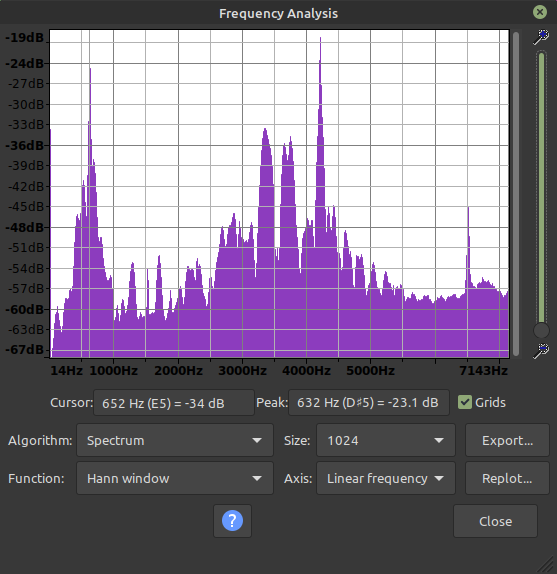Click the vertical zoom slider knob
The width and height of the screenshot is (557, 574).
541,330
